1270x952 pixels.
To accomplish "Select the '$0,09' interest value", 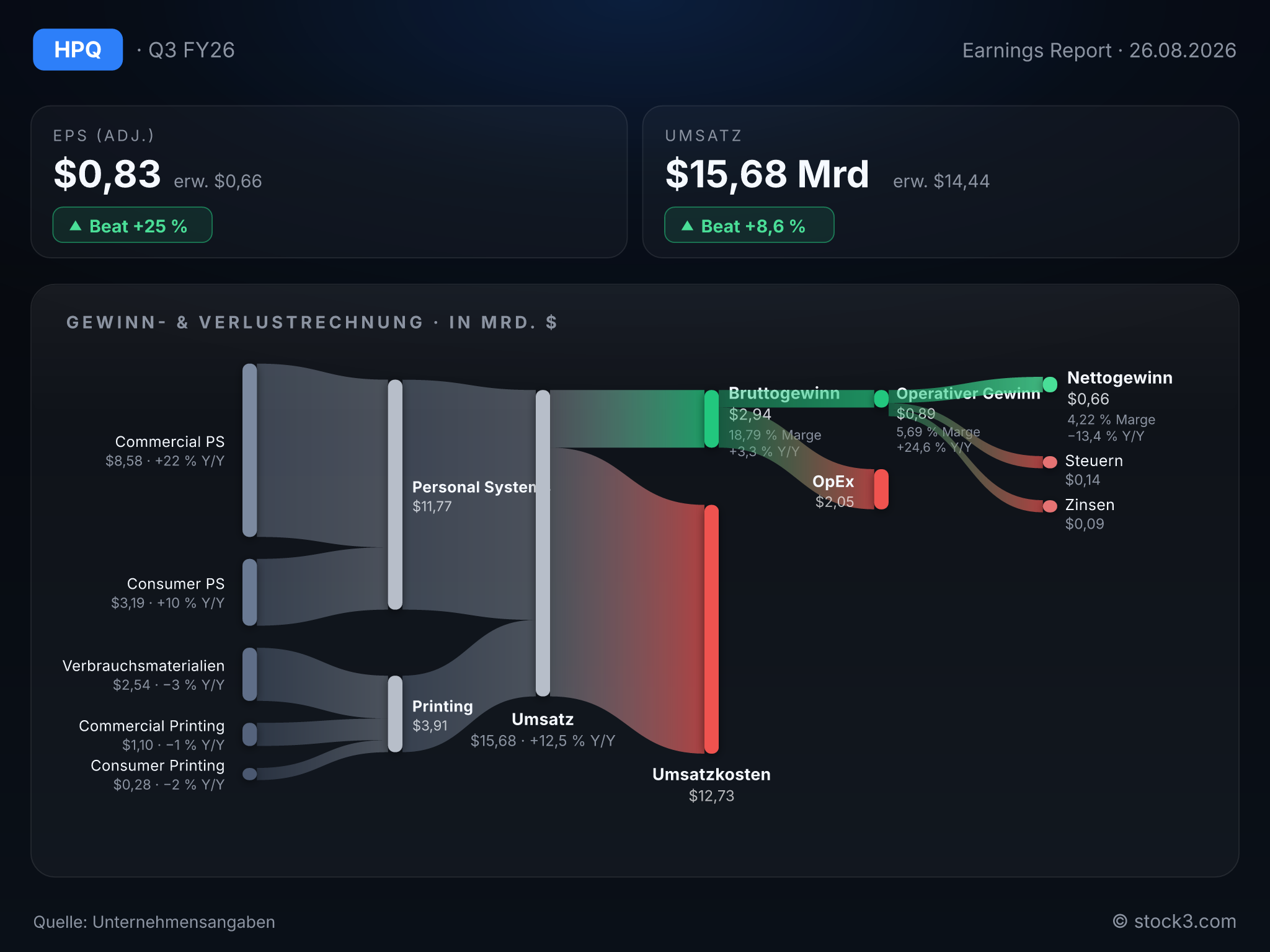I will tap(1085, 524).
